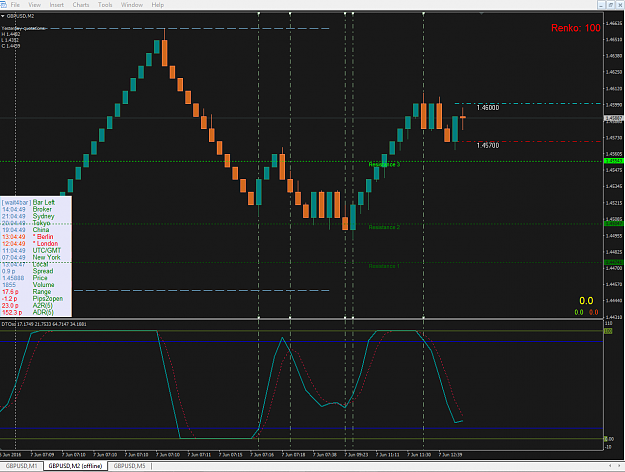Open the View menu
625x472 pixels.
(34, 5)
